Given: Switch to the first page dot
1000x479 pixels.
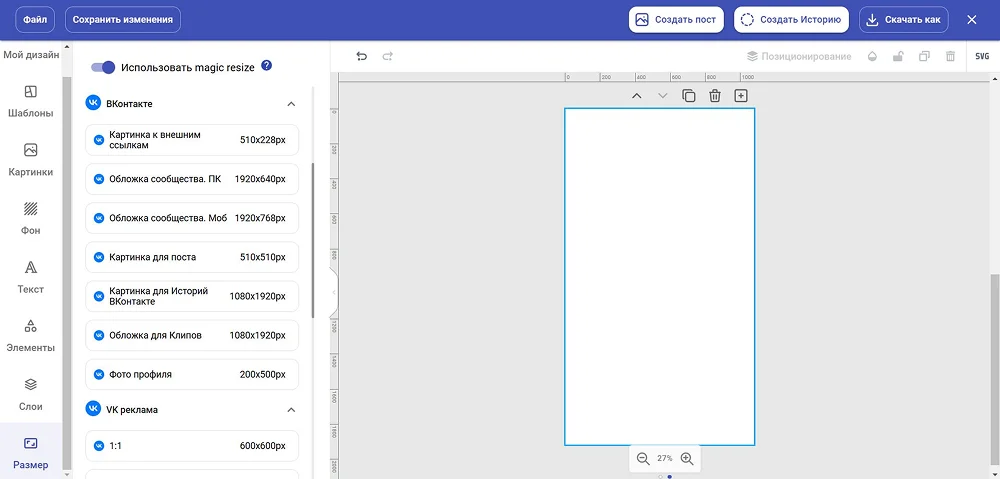Looking at the screenshot, I should [660, 476].
